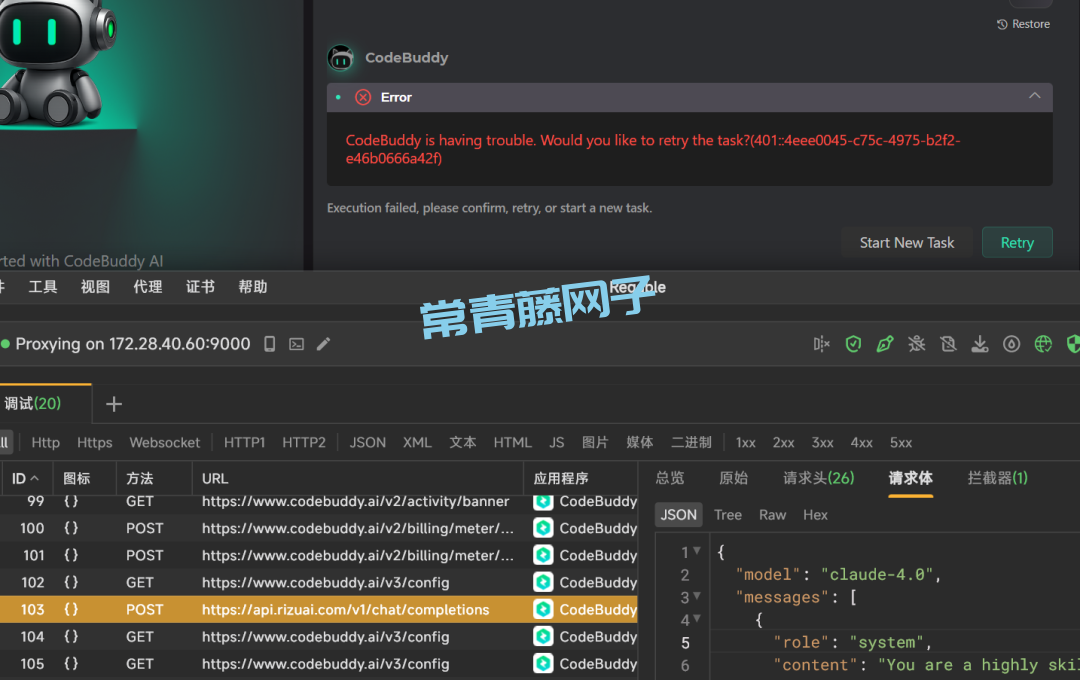Toggle the JSON filter in the type bar

367,442
